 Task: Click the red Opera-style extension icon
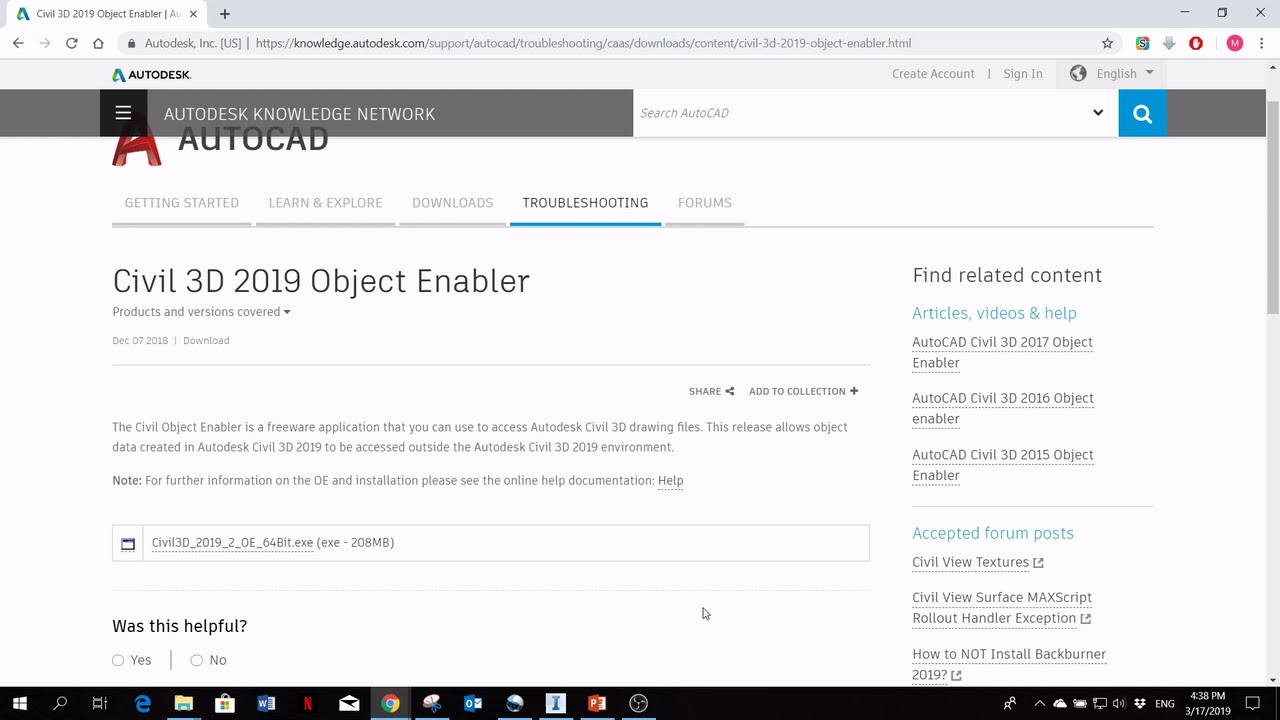coord(1196,43)
